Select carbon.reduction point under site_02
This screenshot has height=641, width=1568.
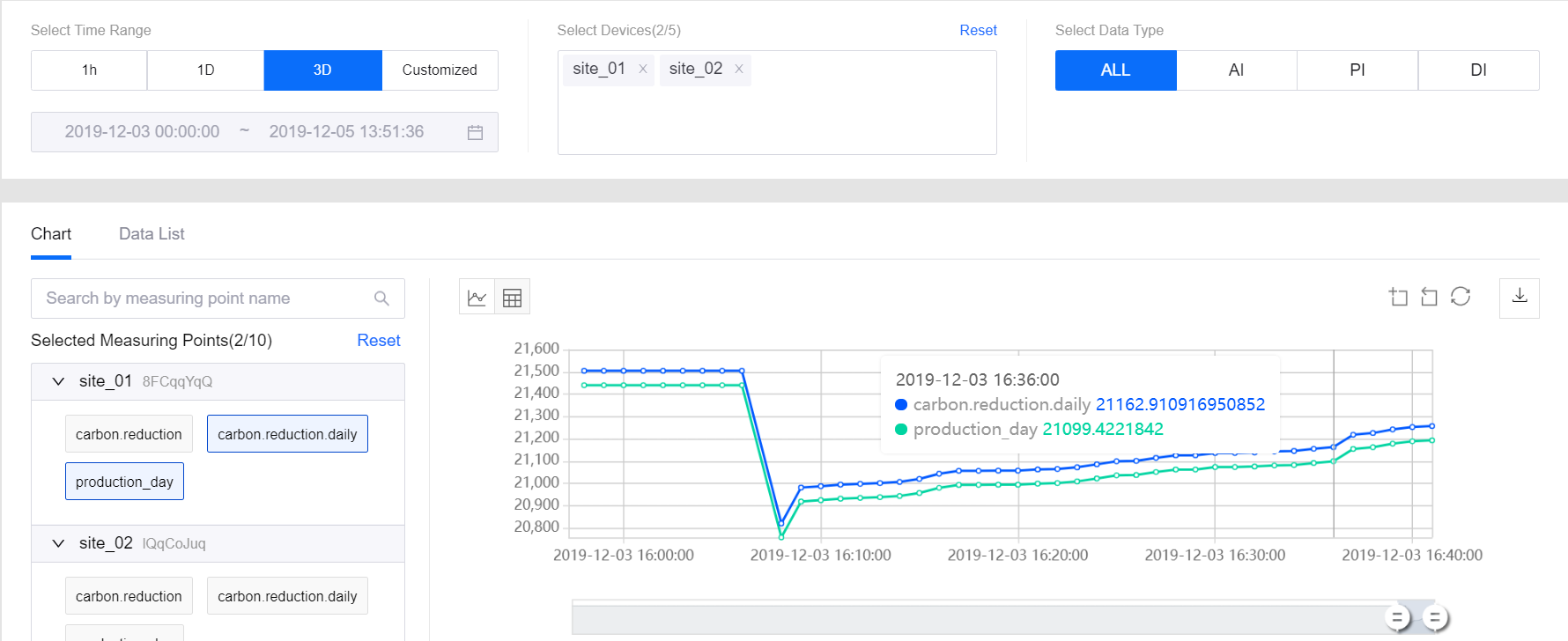click(x=129, y=596)
